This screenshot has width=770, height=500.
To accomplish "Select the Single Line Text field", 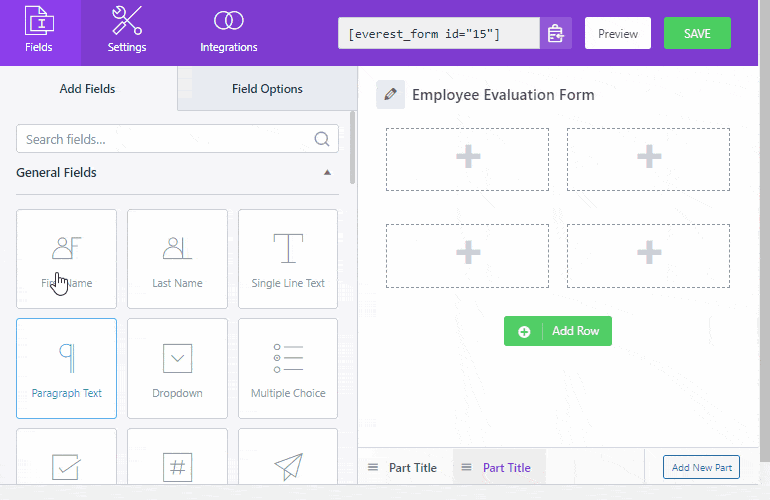I will coord(288,259).
